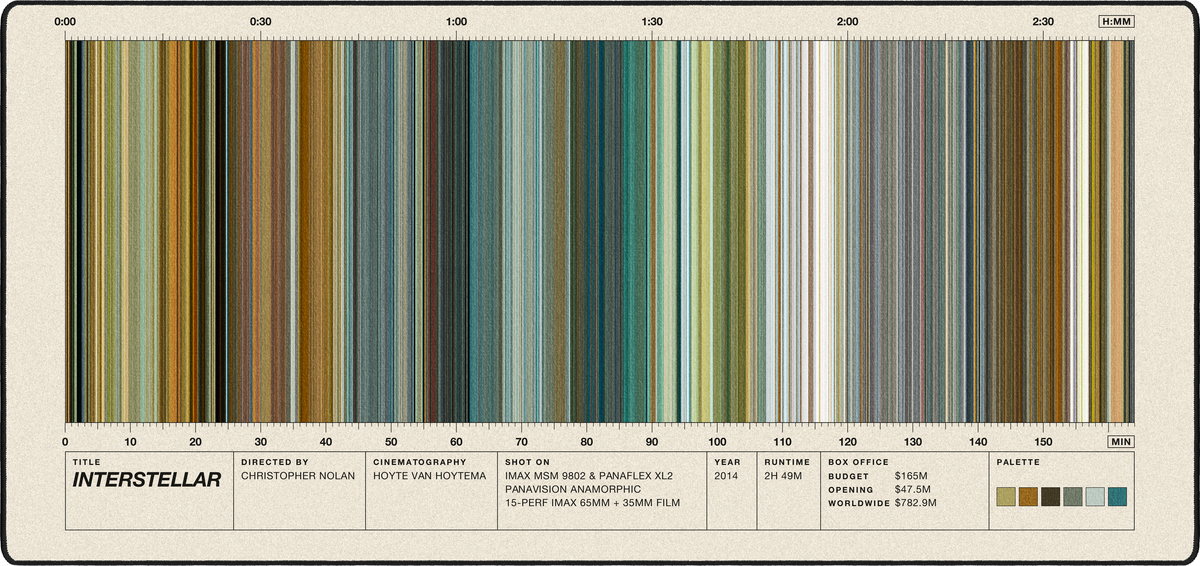Image resolution: width=1200 pixels, height=566 pixels.
Task: Click the 100 minute label
Action: (x=717, y=442)
